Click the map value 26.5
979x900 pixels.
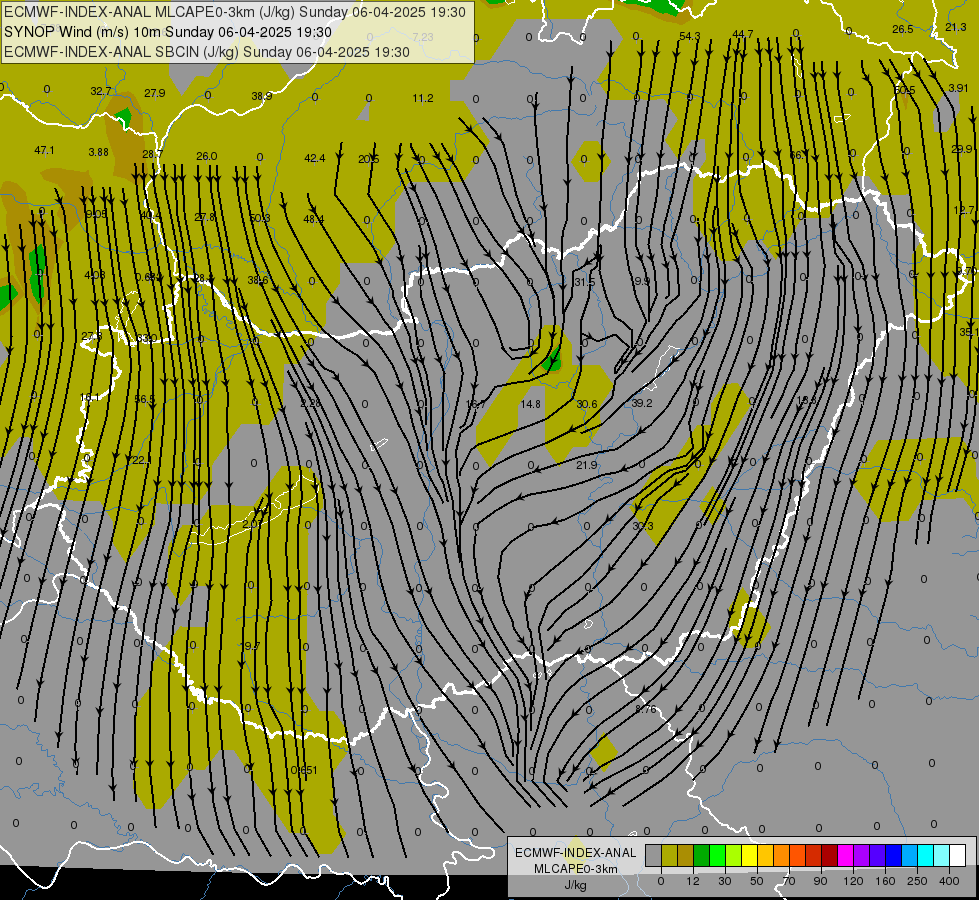[x=903, y=29]
